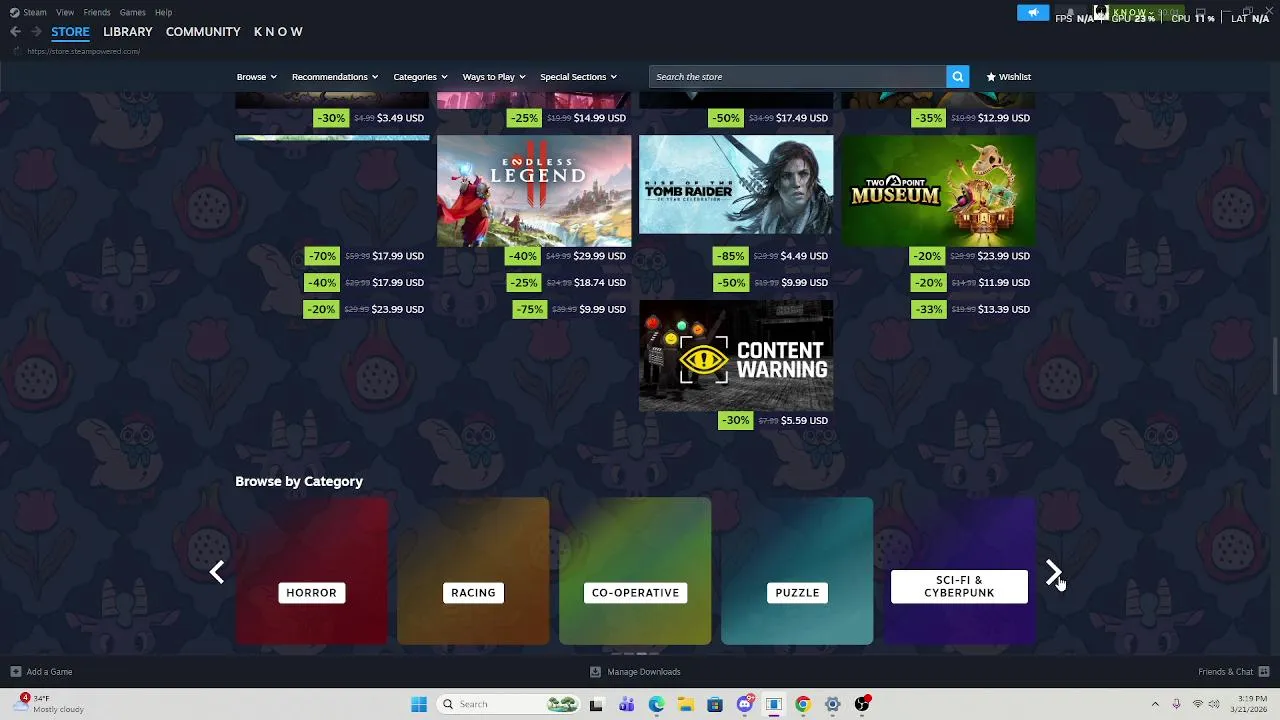Click the forward navigation arrow
The height and width of the screenshot is (720, 1280).
tap(36, 32)
